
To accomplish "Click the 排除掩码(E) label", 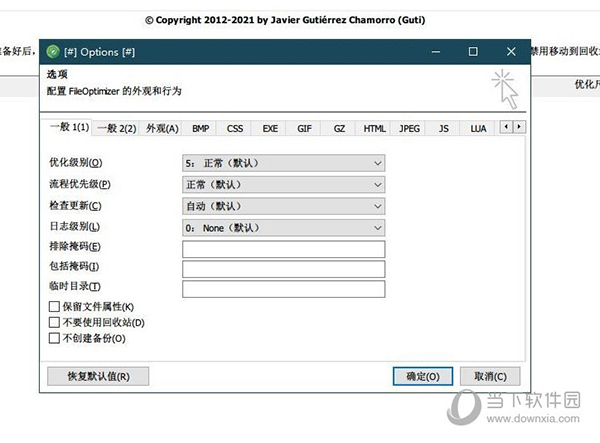I will pyautogui.click(x=75, y=246).
